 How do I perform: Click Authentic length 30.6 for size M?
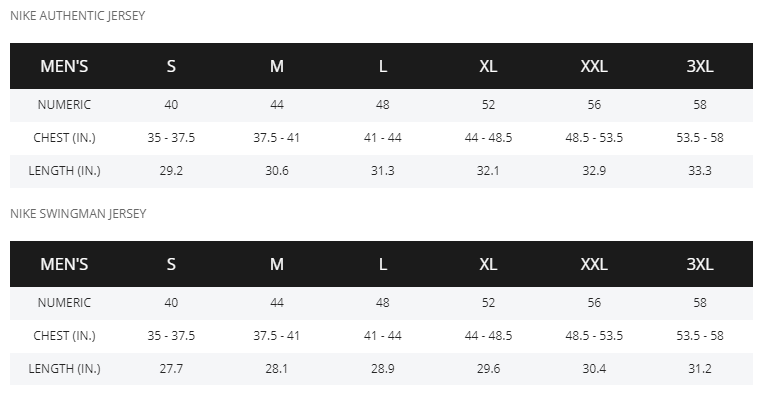coord(277,171)
